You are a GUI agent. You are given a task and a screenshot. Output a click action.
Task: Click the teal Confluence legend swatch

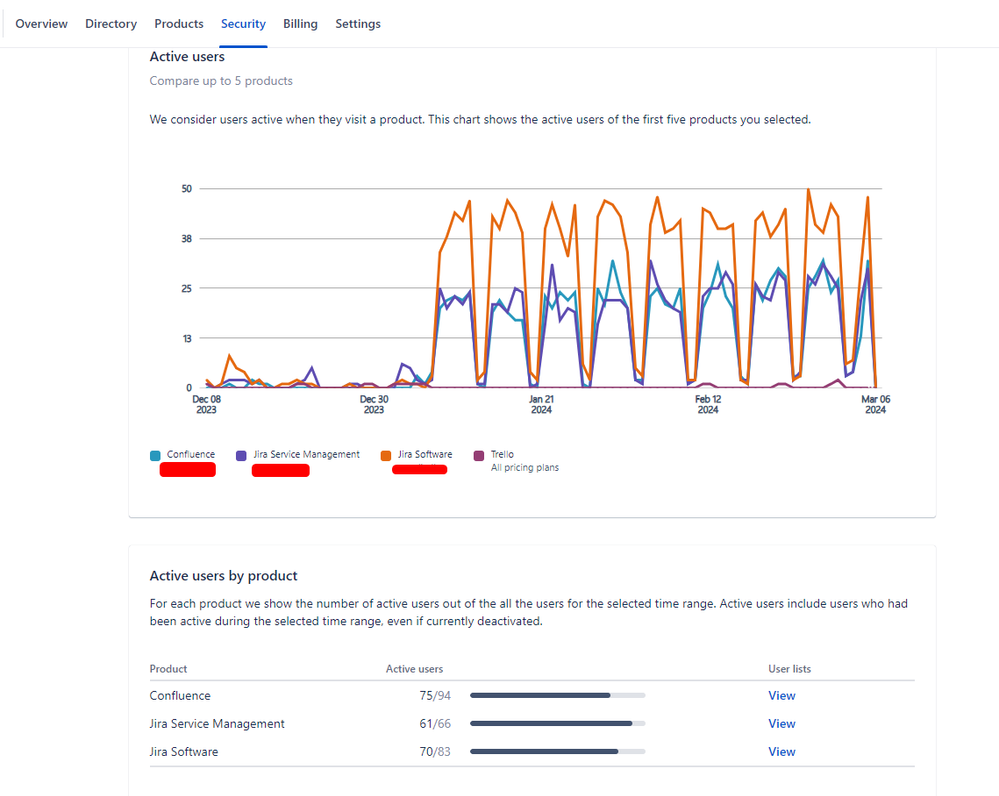point(157,454)
